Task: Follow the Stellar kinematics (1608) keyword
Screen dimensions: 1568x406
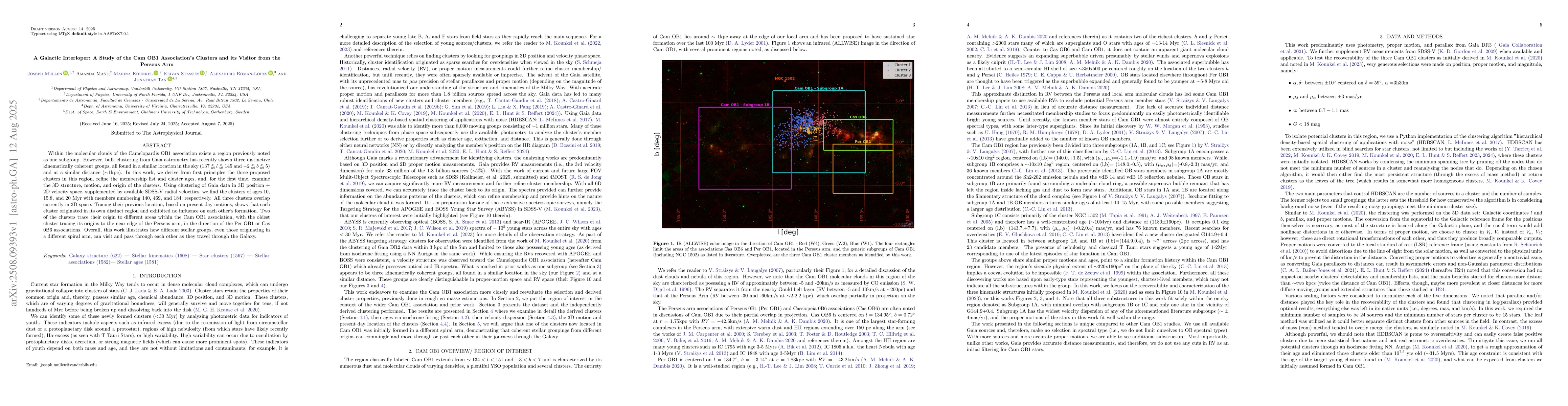Action: pyautogui.click(x=161, y=256)
